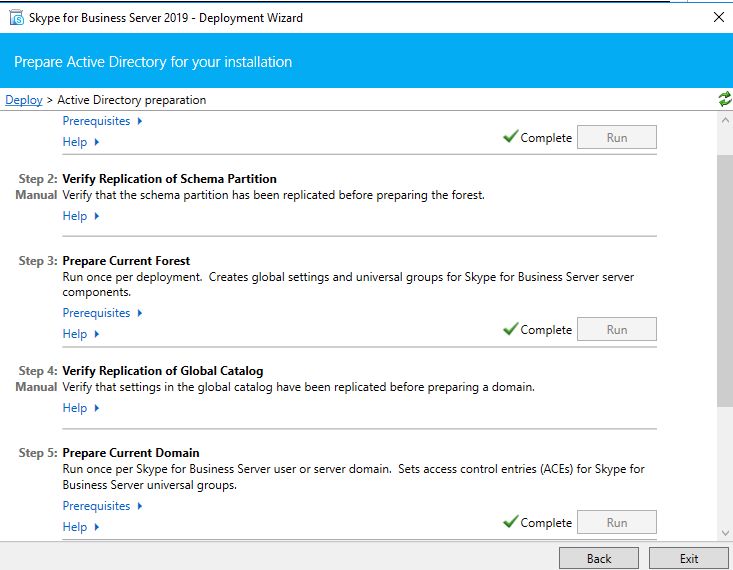Click the Complete checkmark for Prepare Current Forest

pyautogui.click(x=510, y=329)
